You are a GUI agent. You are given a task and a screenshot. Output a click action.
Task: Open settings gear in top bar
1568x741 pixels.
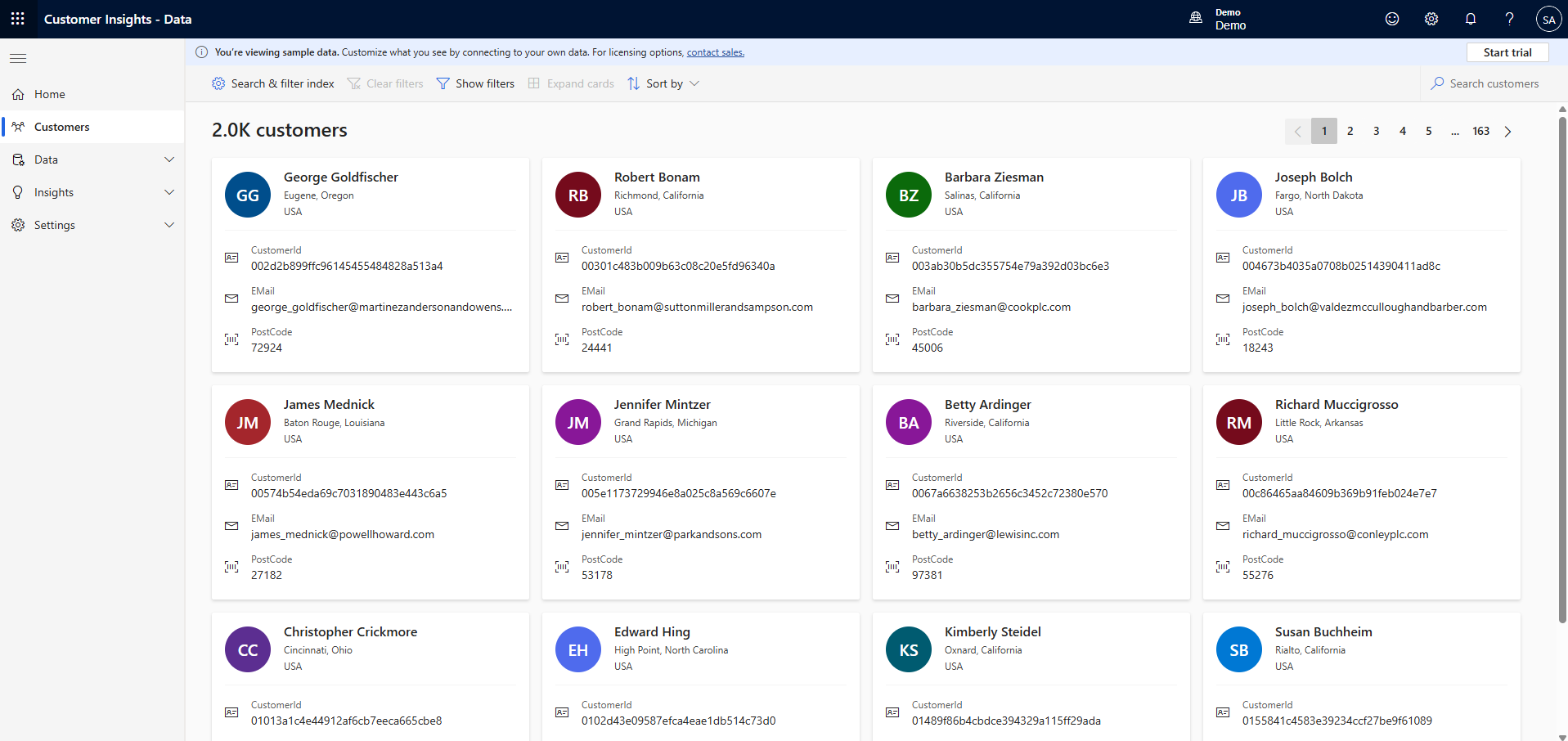1431,19
